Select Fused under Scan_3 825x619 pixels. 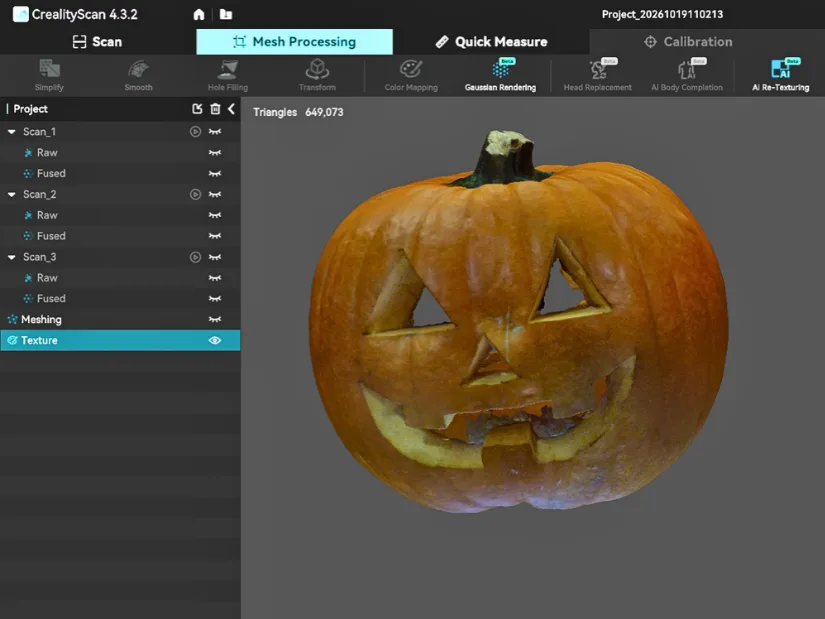tap(120, 298)
